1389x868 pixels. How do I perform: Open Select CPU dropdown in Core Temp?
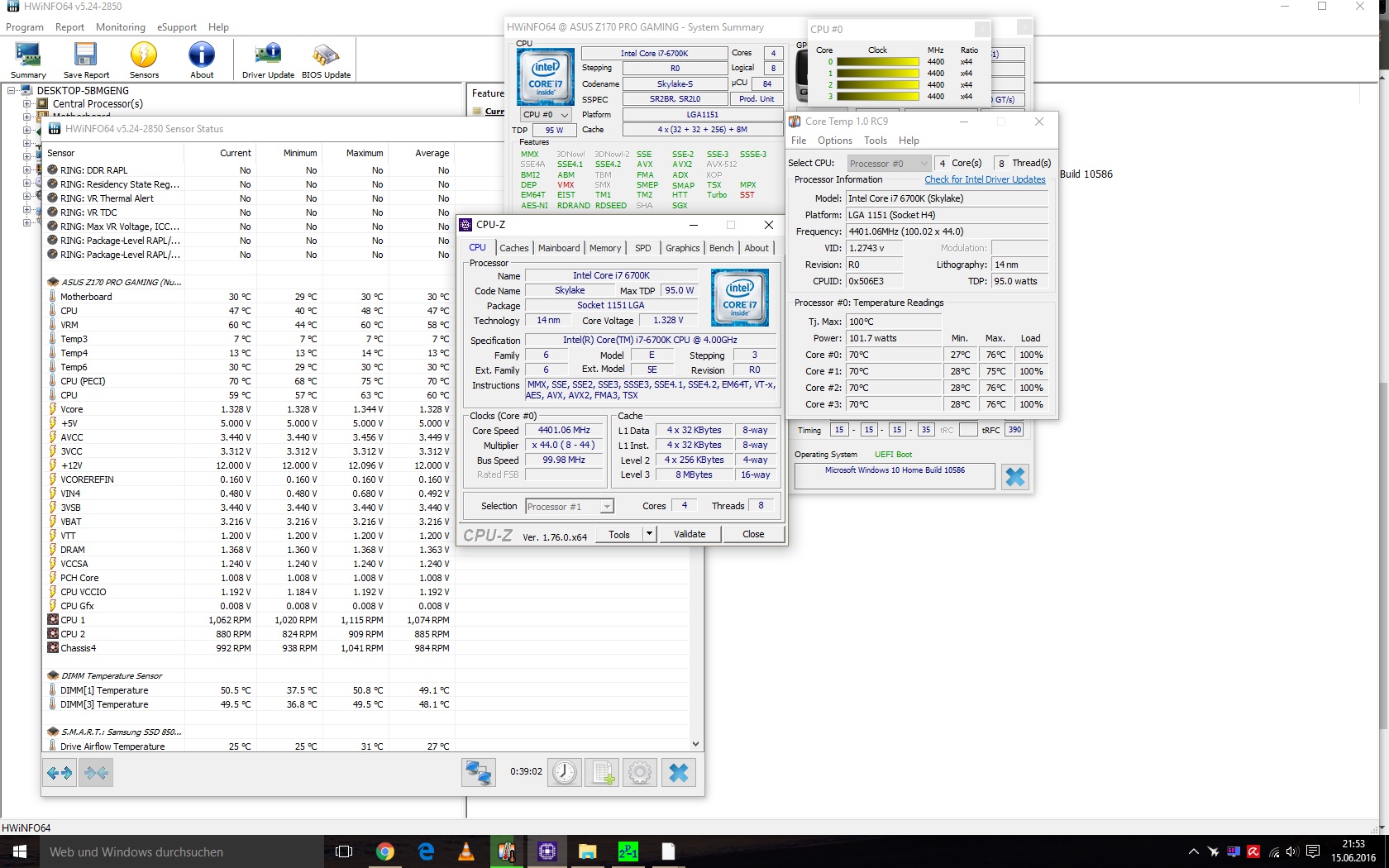point(890,164)
